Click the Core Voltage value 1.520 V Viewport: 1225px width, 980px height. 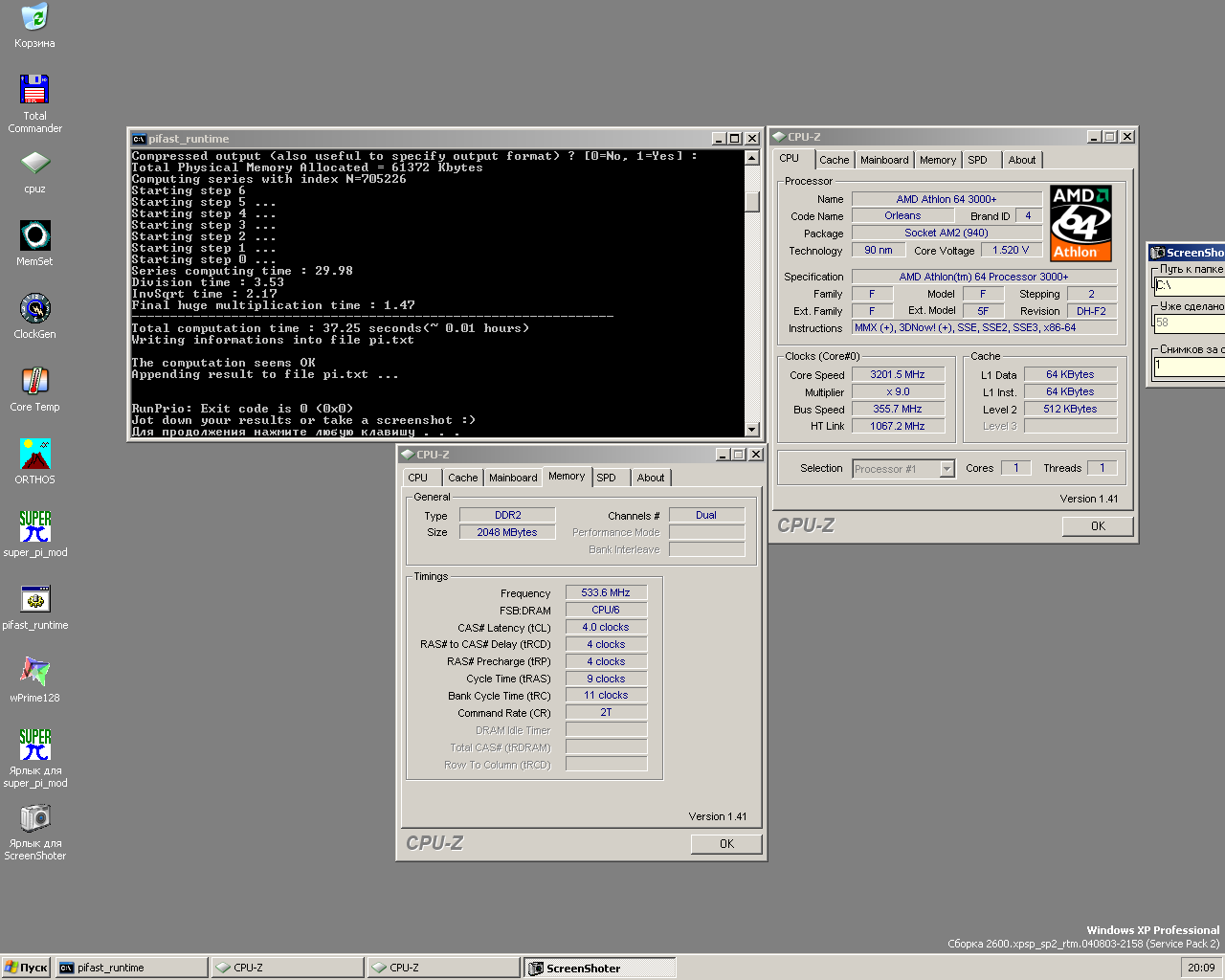[x=1011, y=250]
